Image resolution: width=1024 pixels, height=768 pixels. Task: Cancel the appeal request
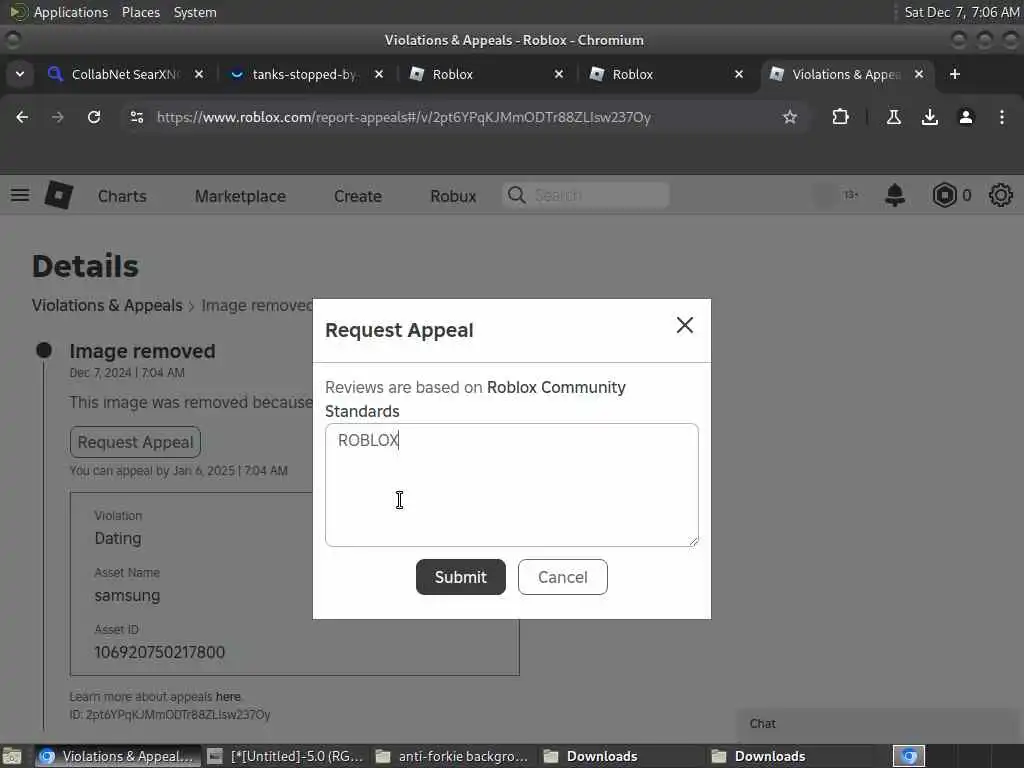pyautogui.click(x=562, y=577)
